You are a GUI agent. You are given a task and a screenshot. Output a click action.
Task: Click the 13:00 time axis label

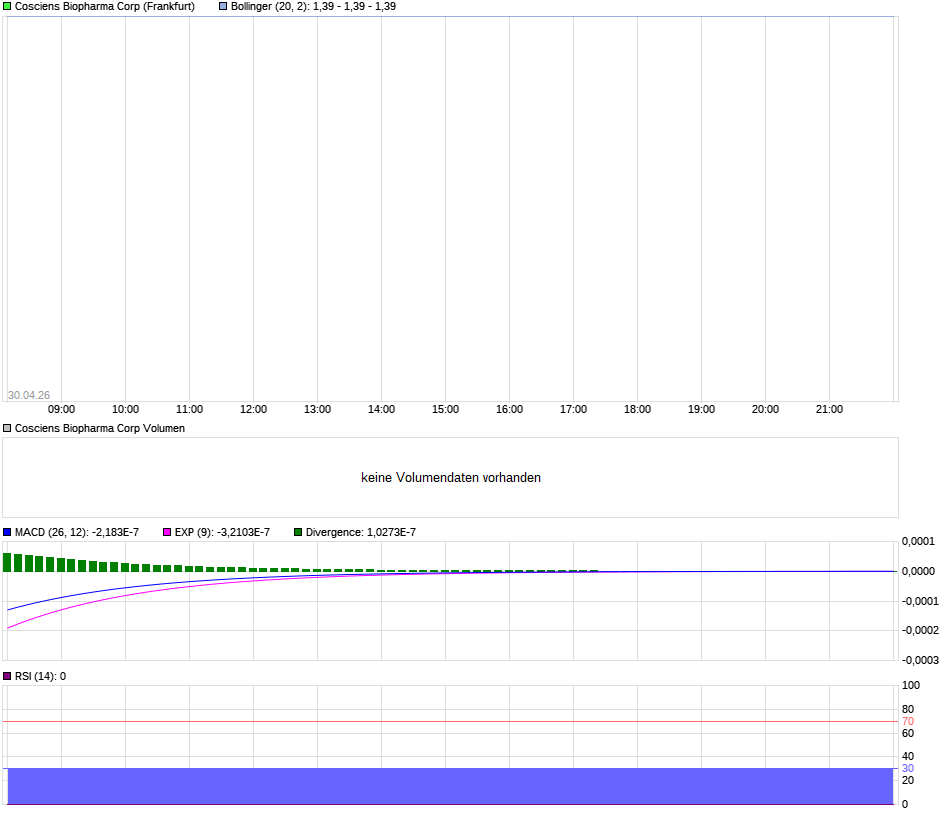pyautogui.click(x=317, y=409)
